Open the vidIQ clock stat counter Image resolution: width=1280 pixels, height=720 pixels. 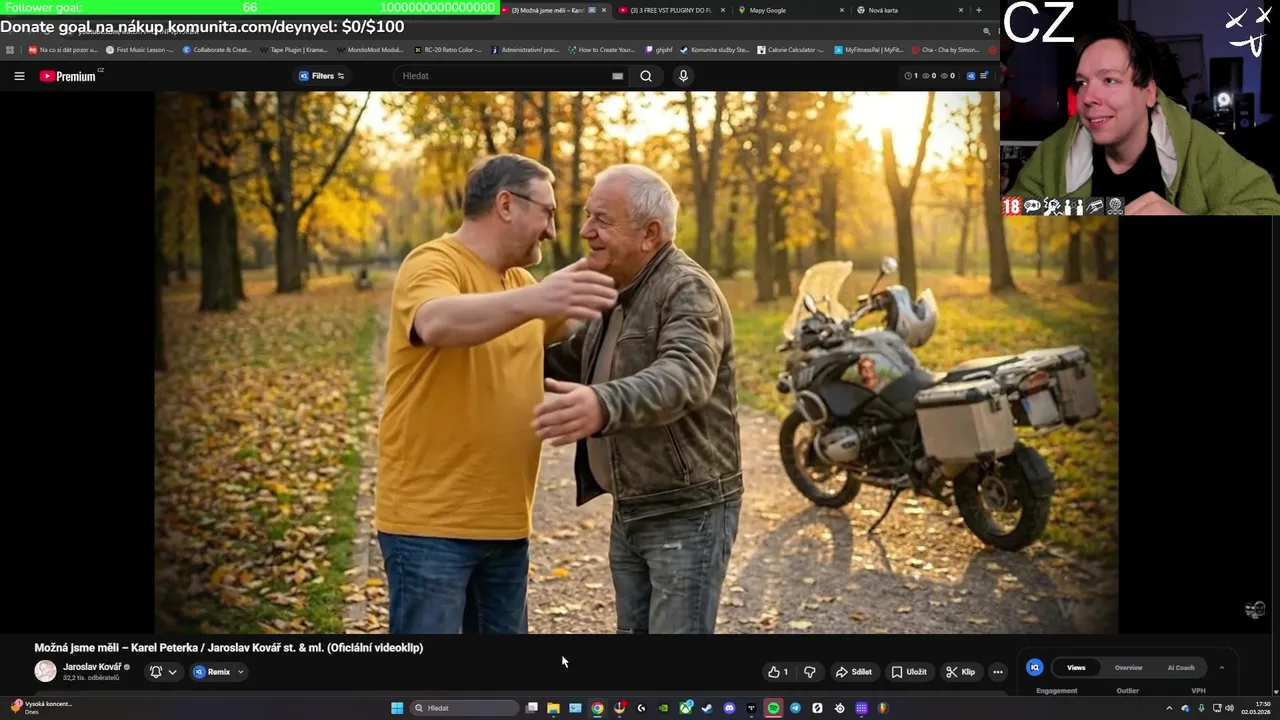coord(911,76)
